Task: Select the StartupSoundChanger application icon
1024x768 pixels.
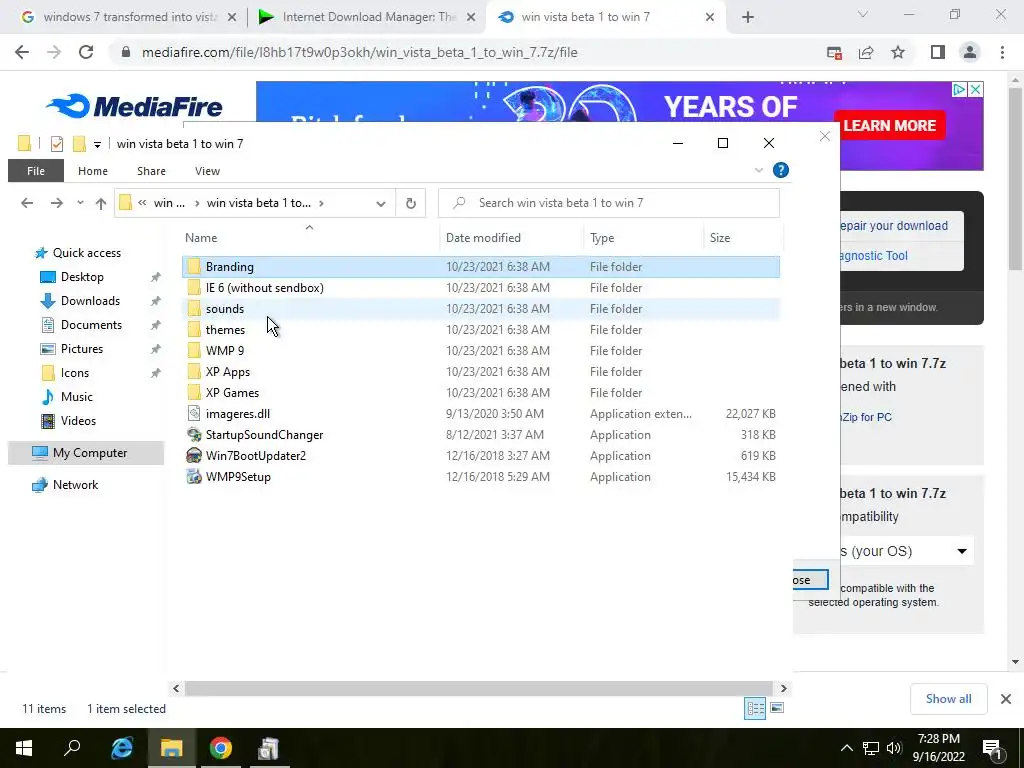Action: 194,434
